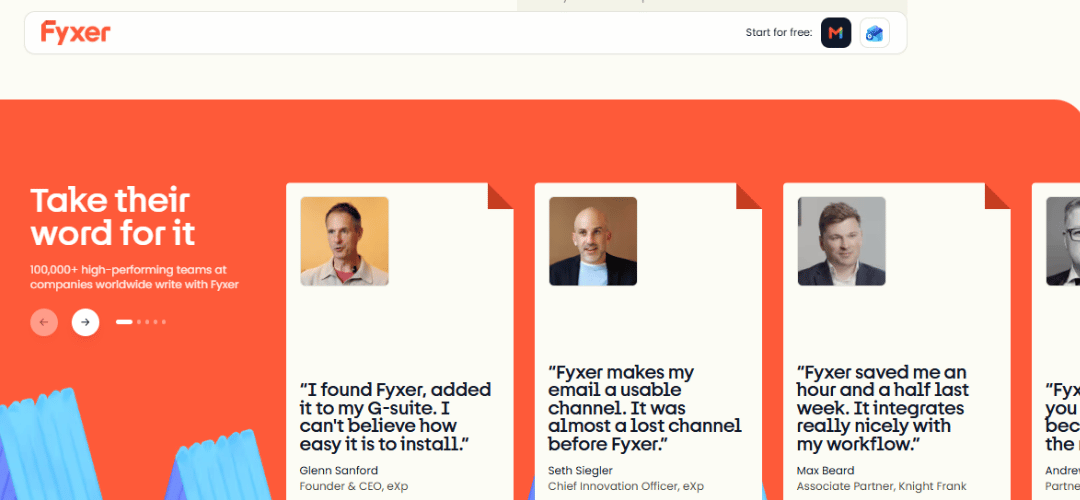Click the name "Glenn Sanford"
This screenshot has width=1080, height=500.
(x=339, y=470)
